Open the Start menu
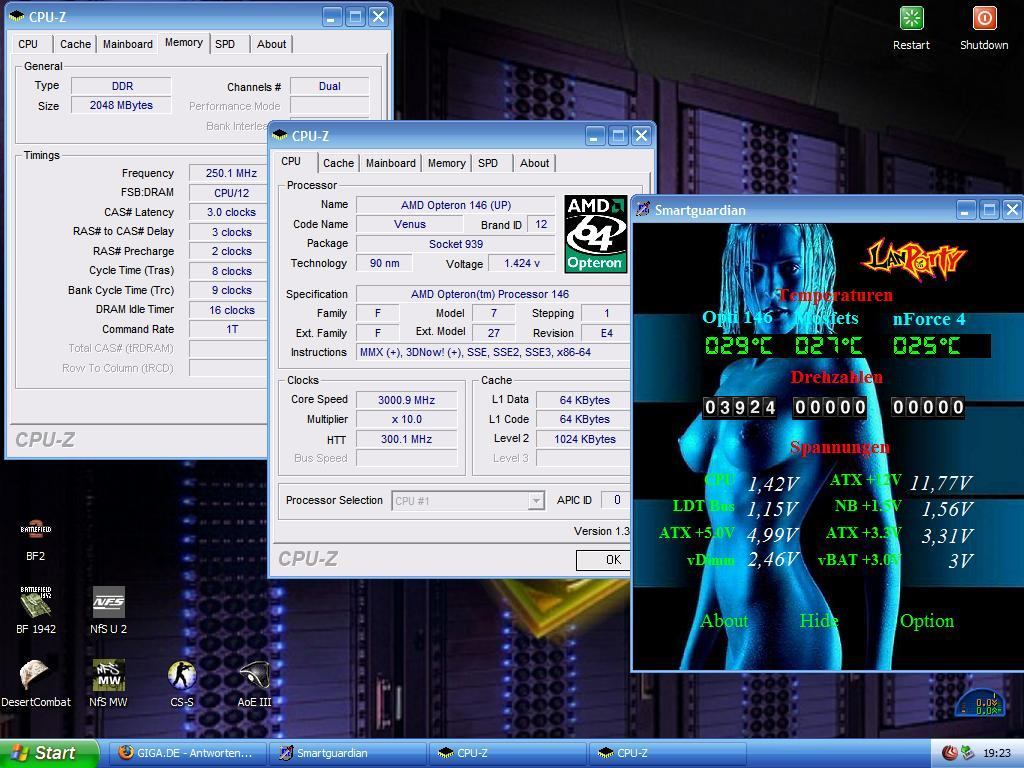 (49, 753)
